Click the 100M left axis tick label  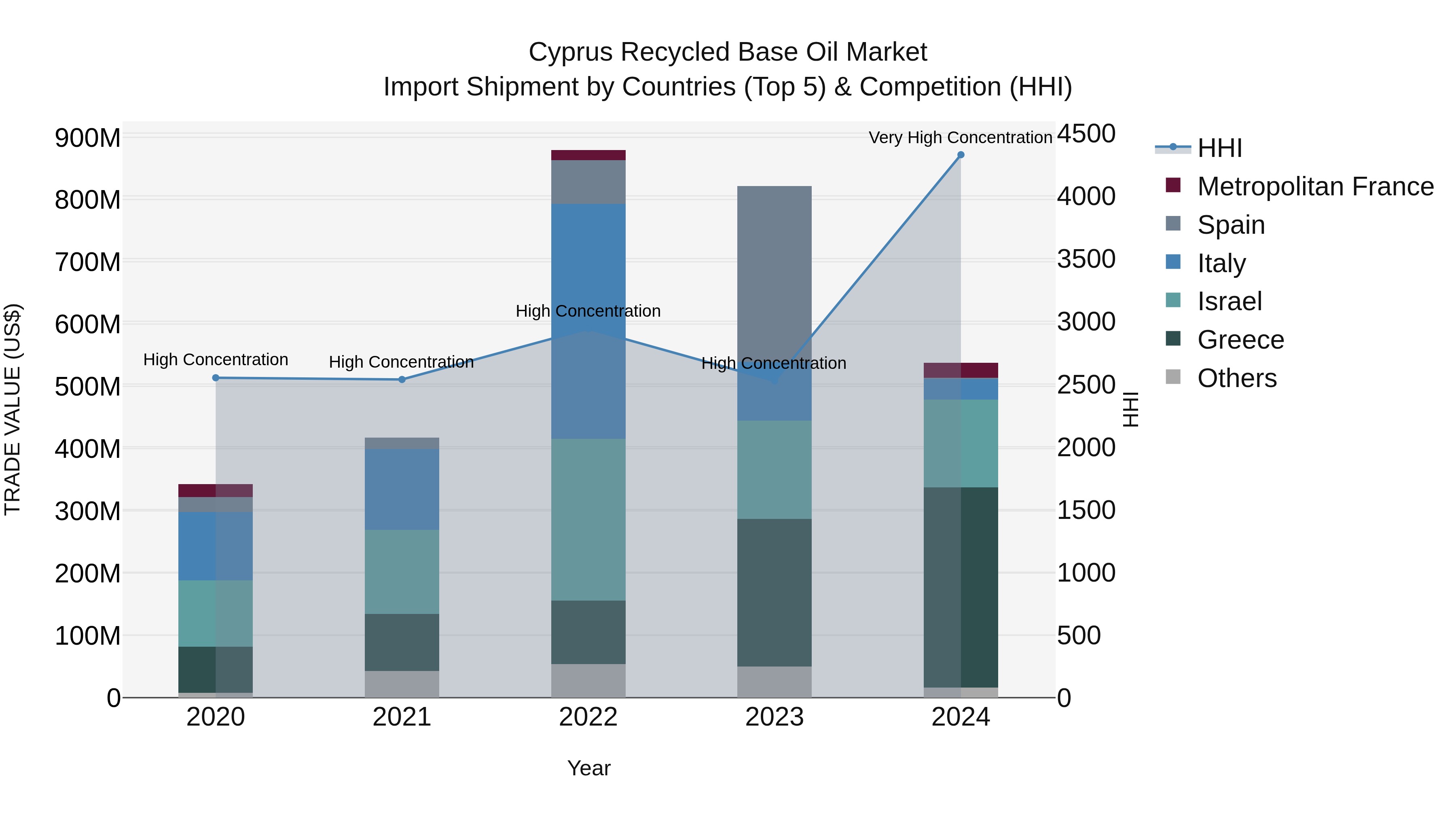point(88,636)
